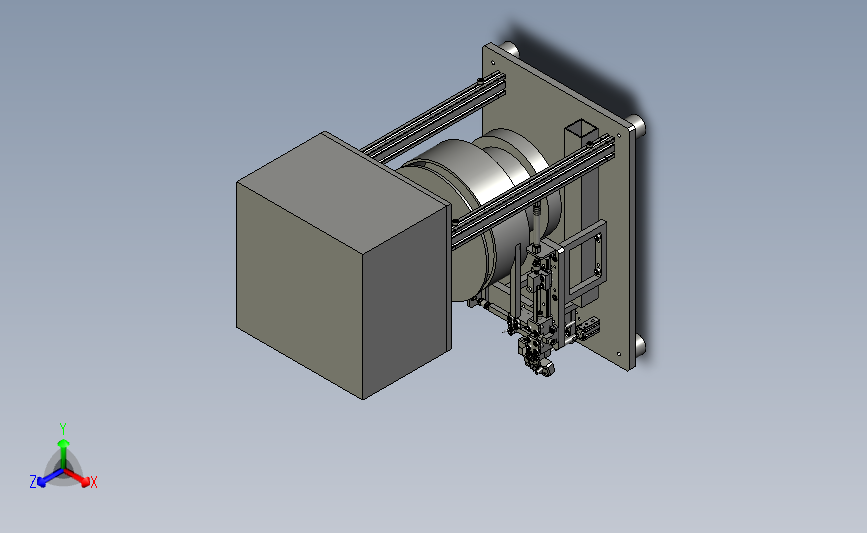Click the red X axis on orientation triad
Viewport: 867px width, 533px height.
77,478
